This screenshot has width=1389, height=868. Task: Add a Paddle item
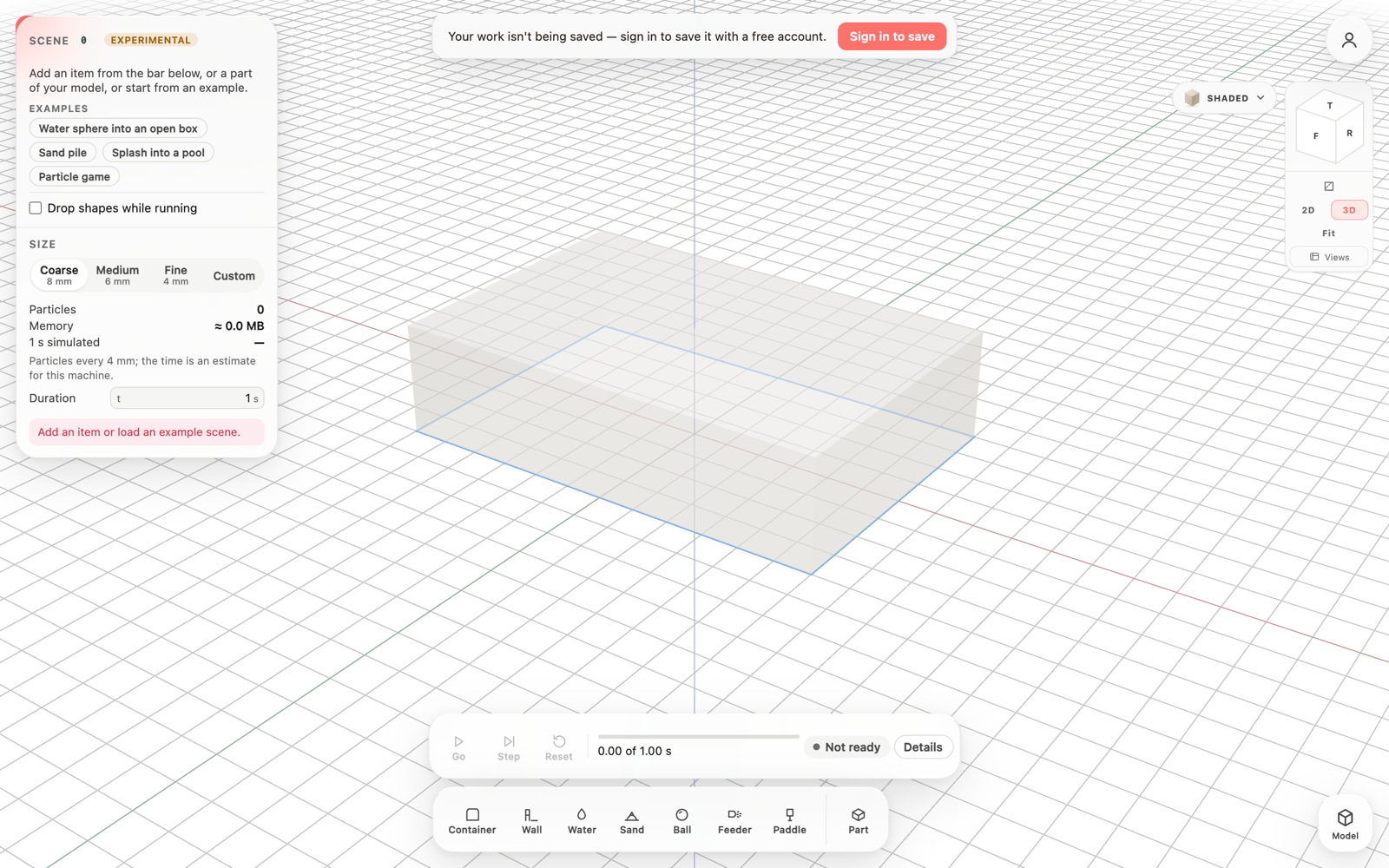pyautogui.click(x=790, y=820)
